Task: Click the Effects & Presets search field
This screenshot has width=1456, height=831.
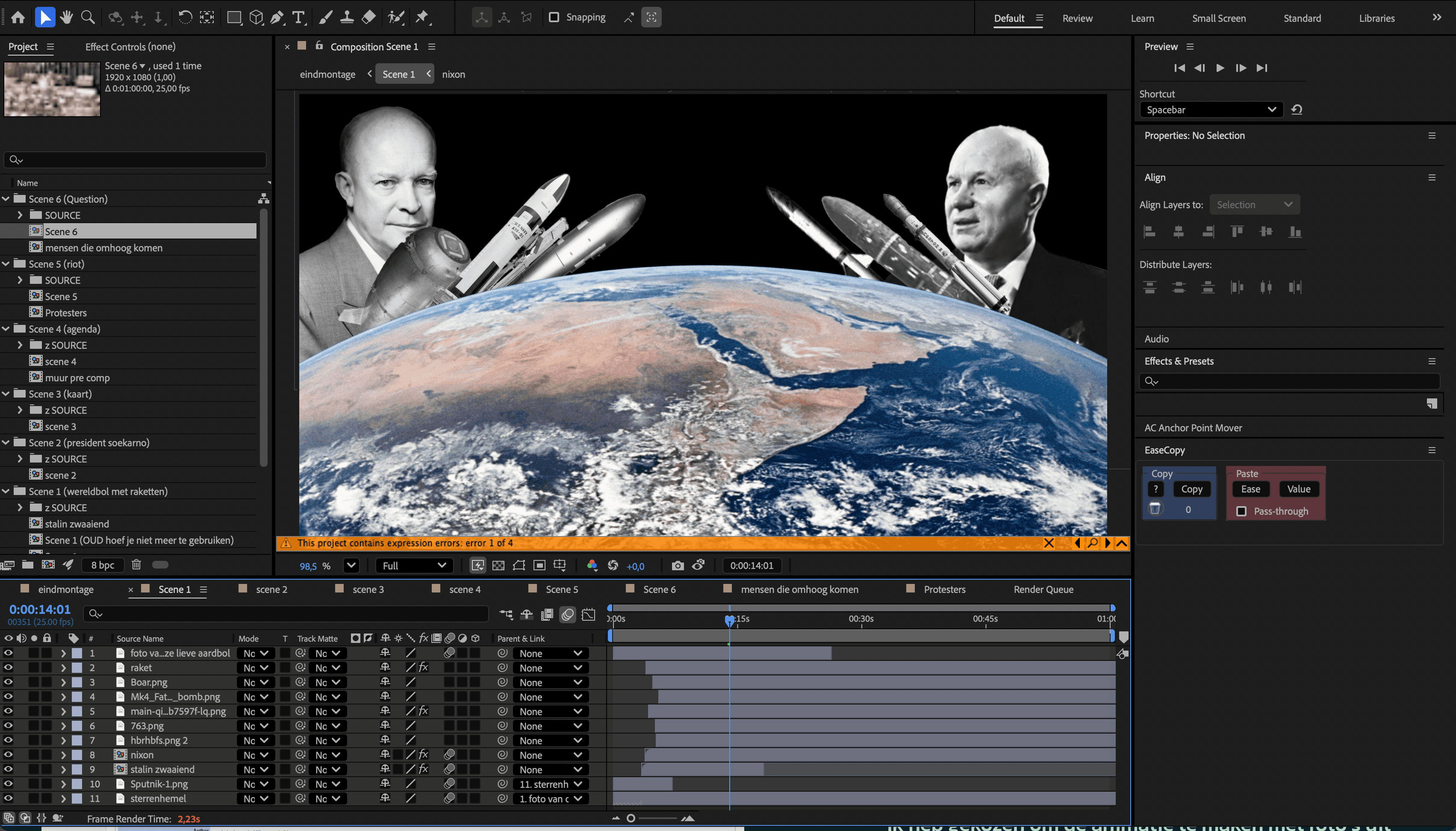Action: coord(1290,381)
